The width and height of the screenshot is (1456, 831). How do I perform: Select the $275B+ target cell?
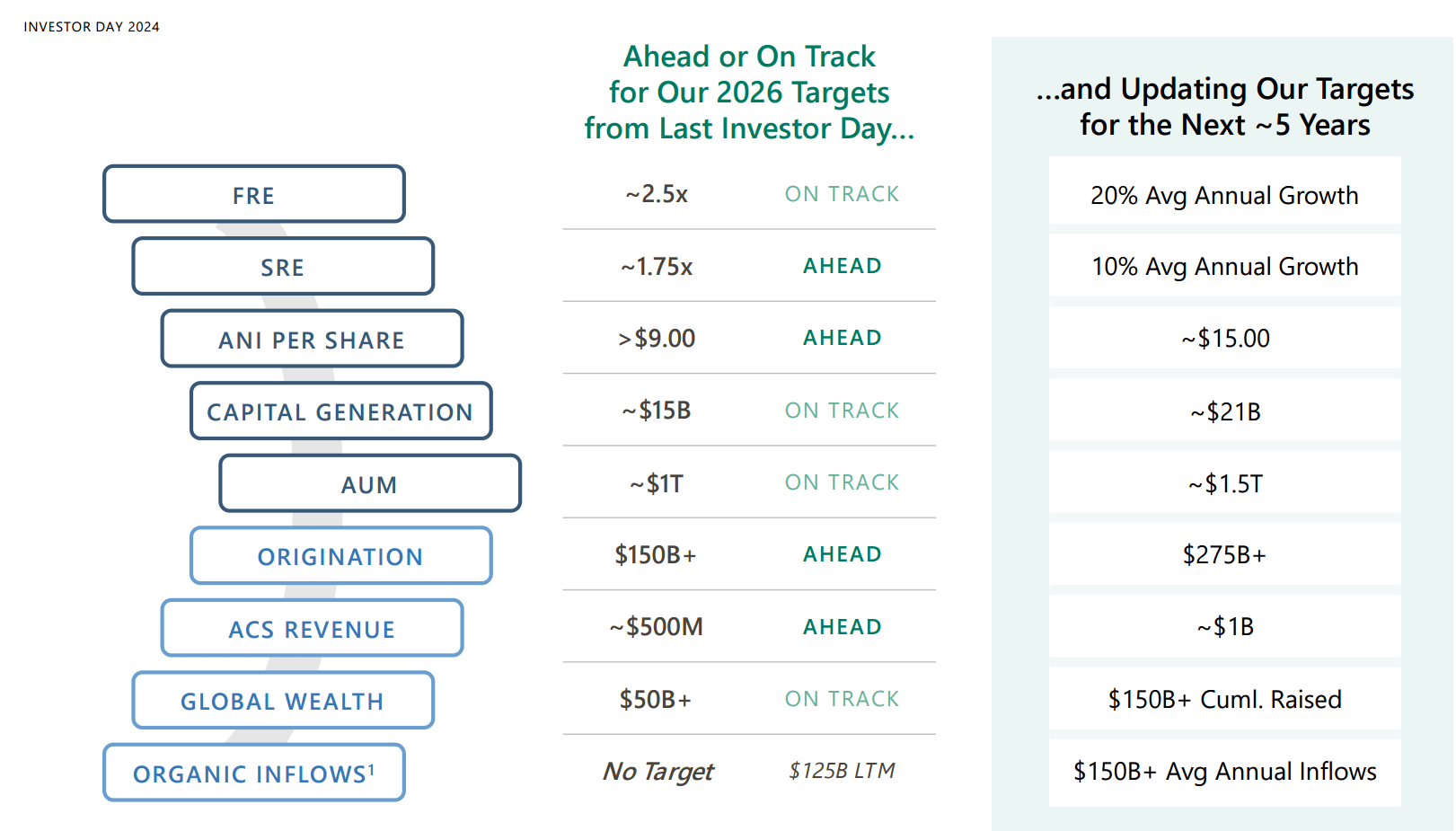(x=1224, y=555)
